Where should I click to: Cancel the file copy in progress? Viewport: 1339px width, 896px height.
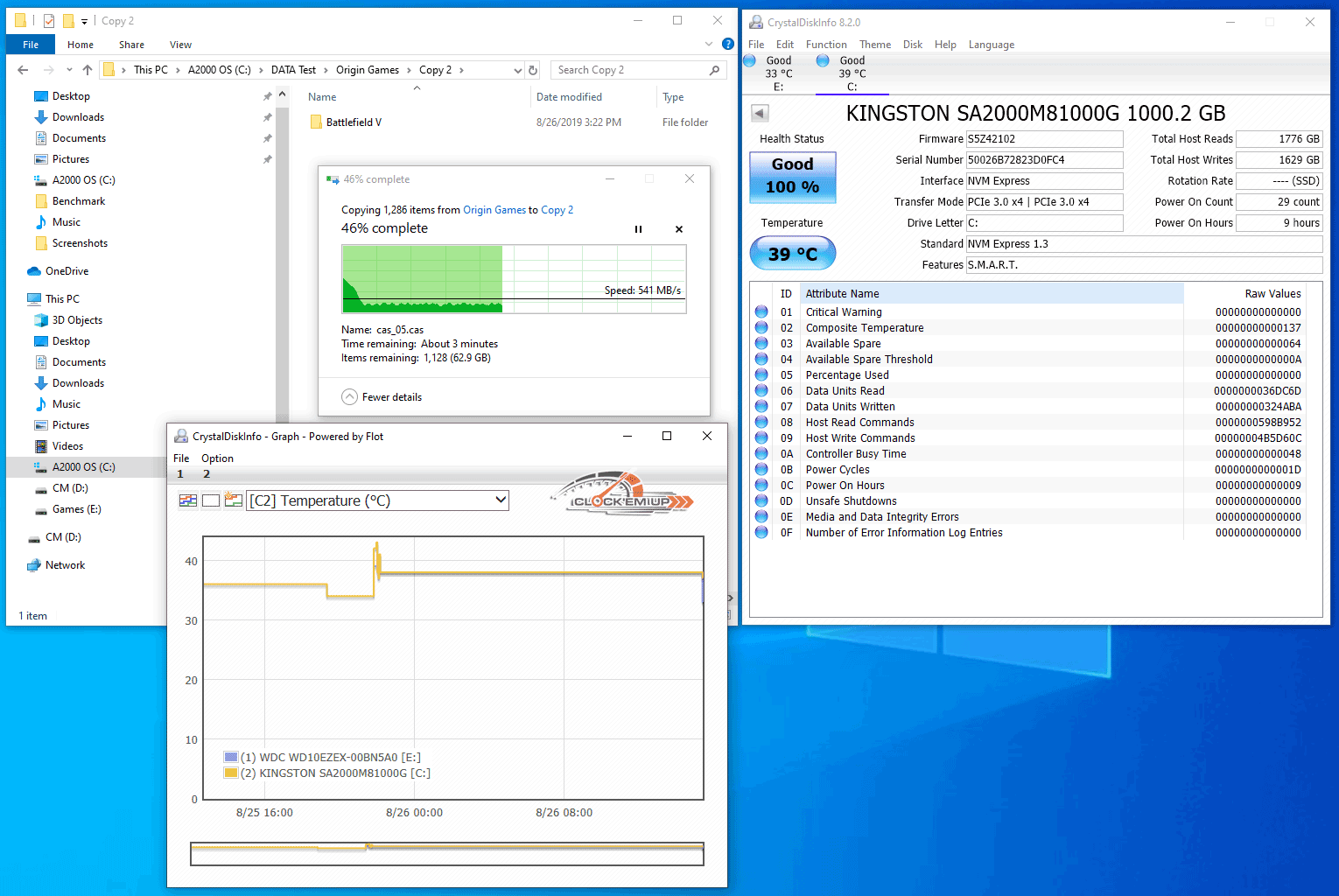click(678, 229)
